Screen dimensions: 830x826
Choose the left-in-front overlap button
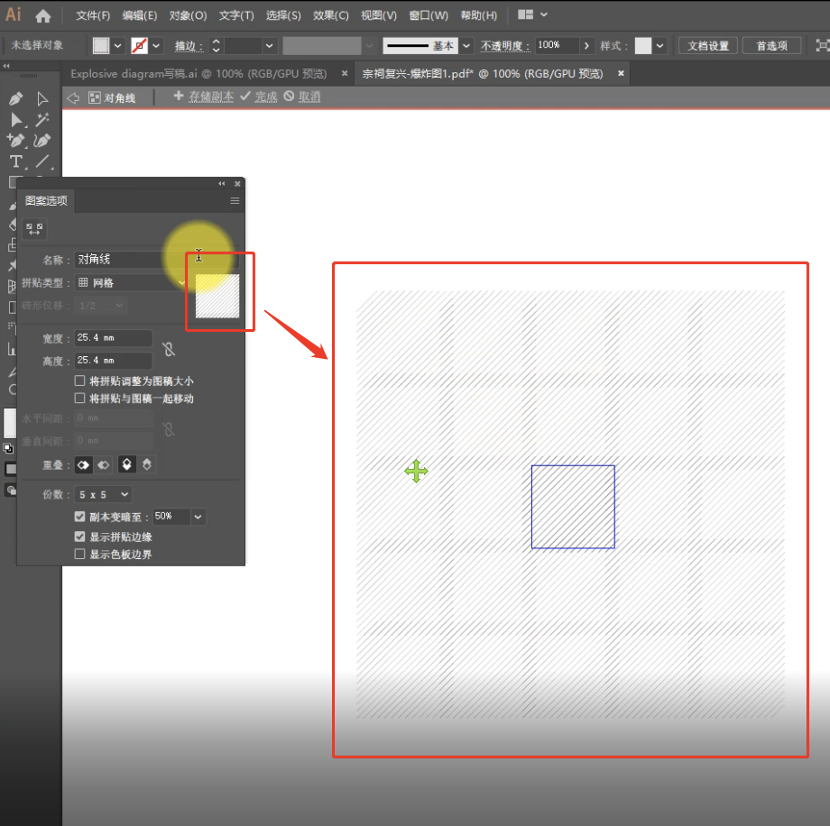coord(84,465)
